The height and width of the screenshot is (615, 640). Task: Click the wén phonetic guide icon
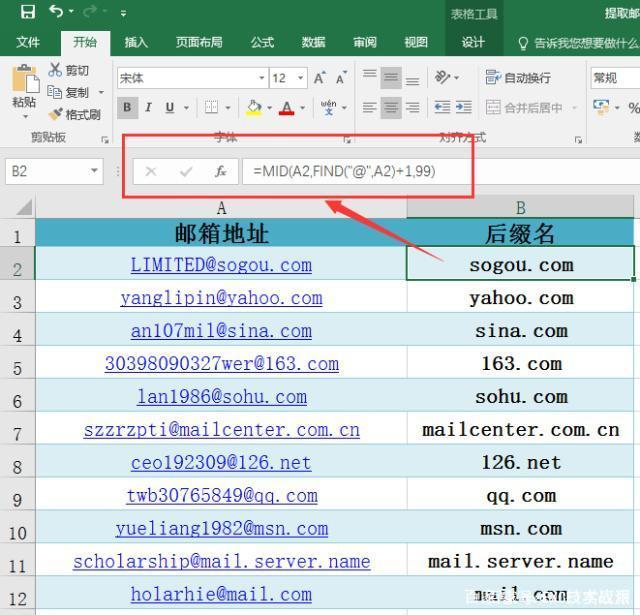[328, 107]
